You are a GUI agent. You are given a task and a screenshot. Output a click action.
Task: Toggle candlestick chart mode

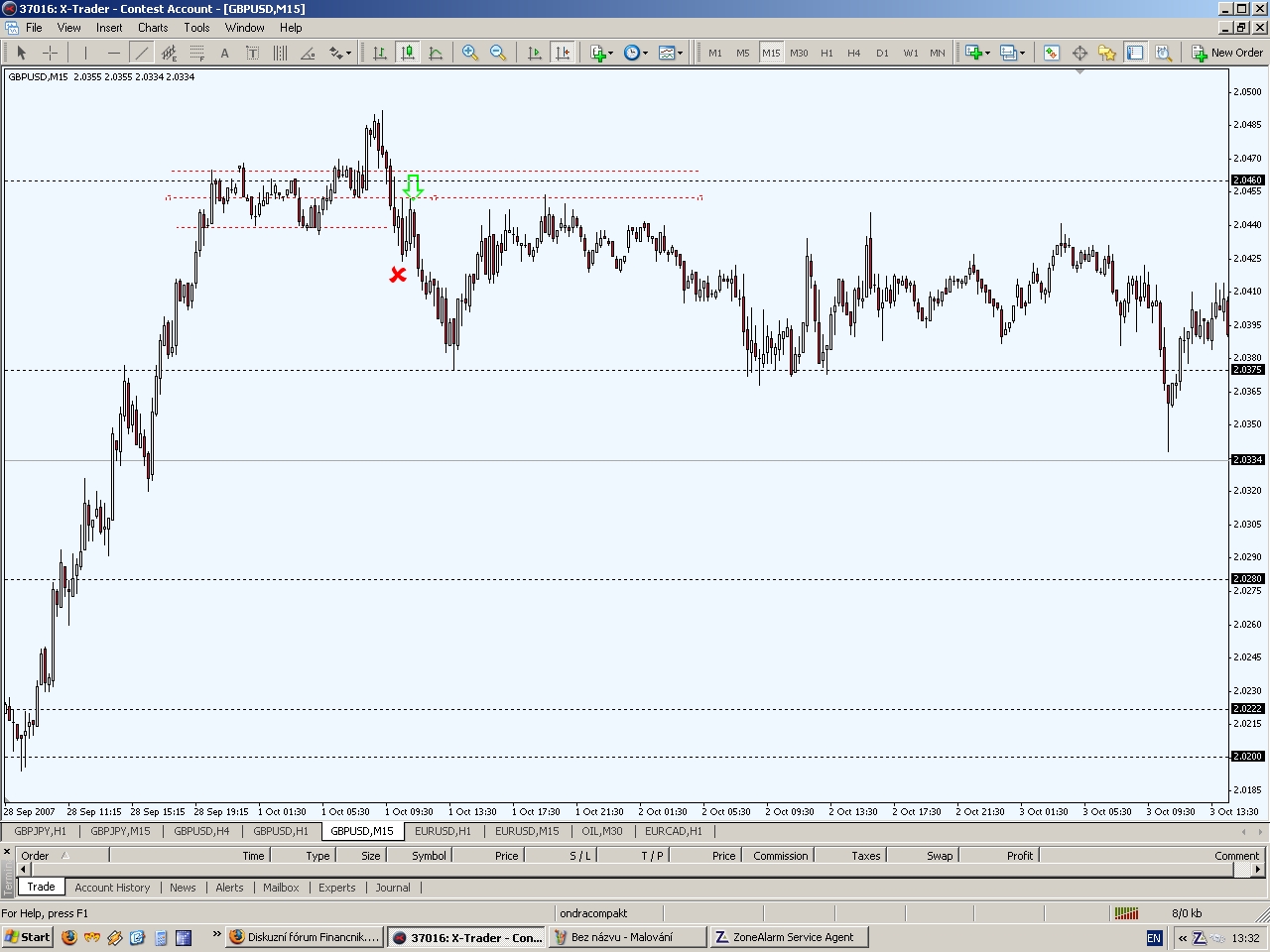(408, 53)
